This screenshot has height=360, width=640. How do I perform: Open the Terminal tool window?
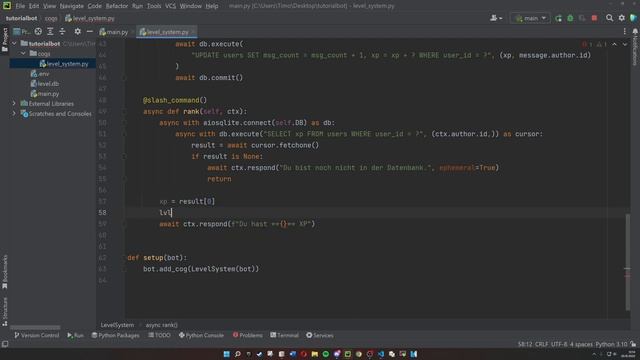click(284, 335)
